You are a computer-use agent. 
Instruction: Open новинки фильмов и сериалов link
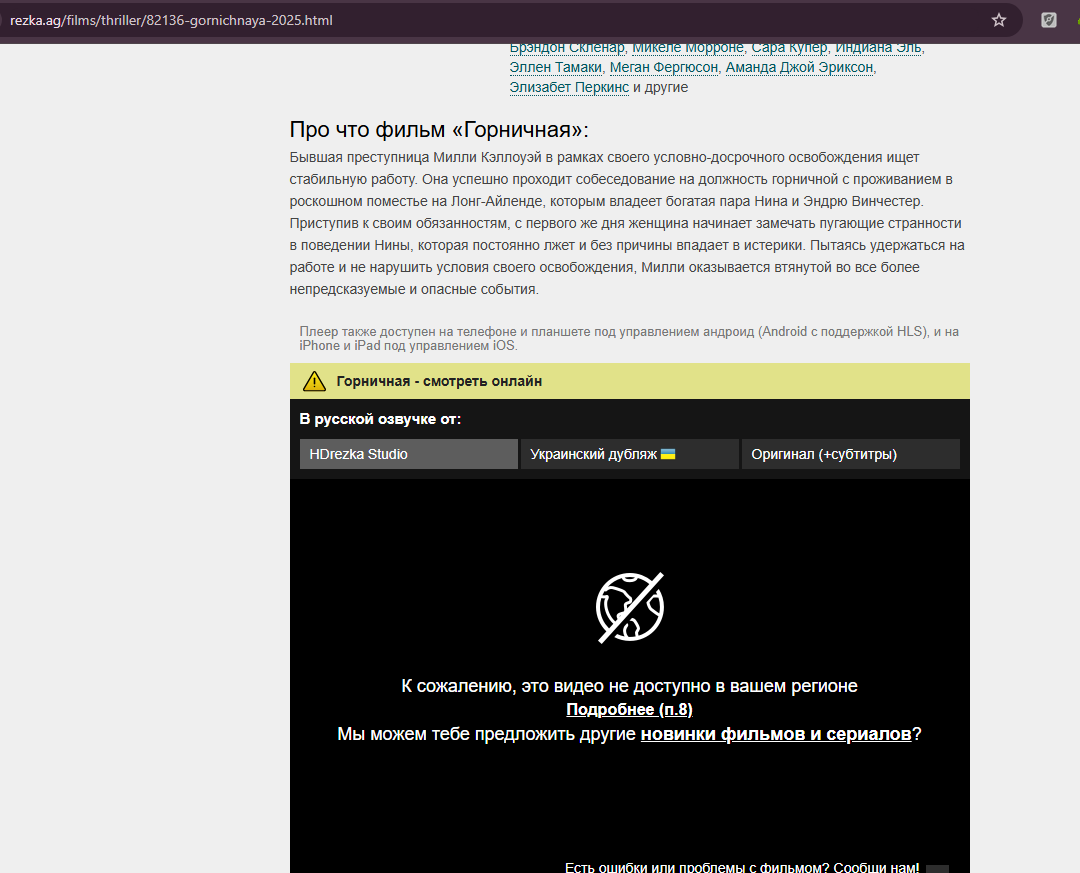[776, 734]
